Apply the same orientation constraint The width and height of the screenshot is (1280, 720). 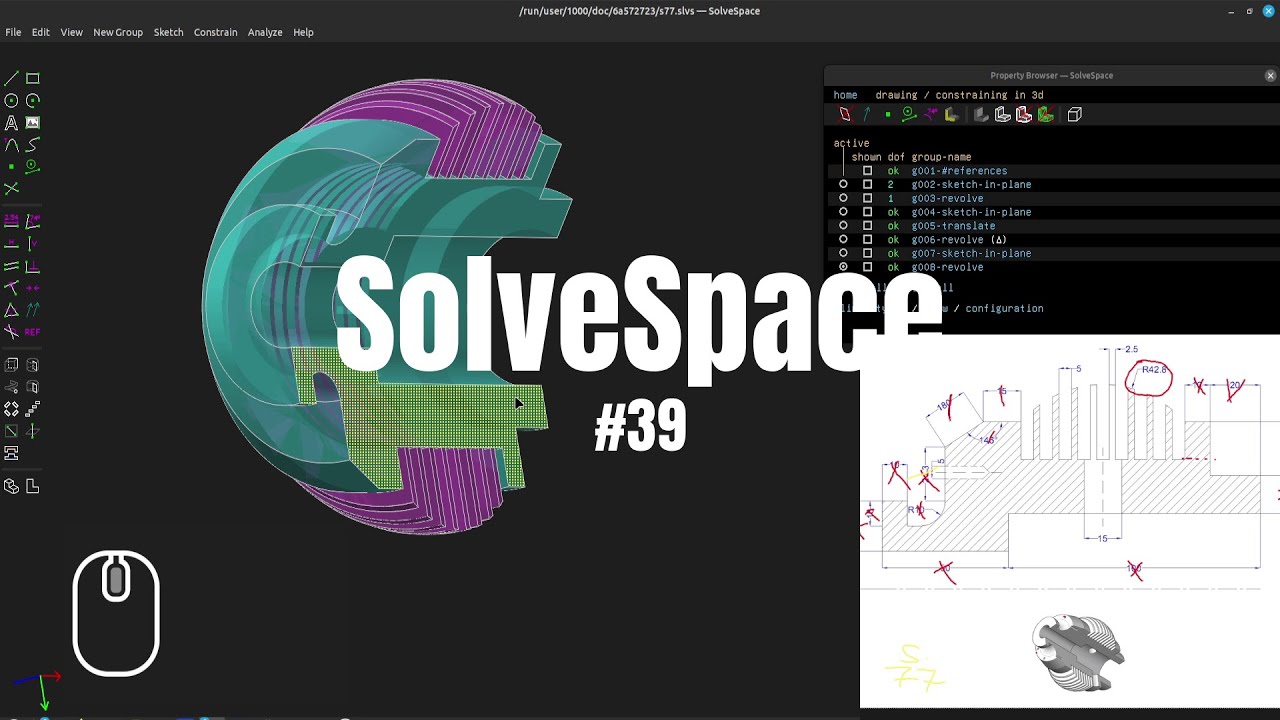coord(33,310)
